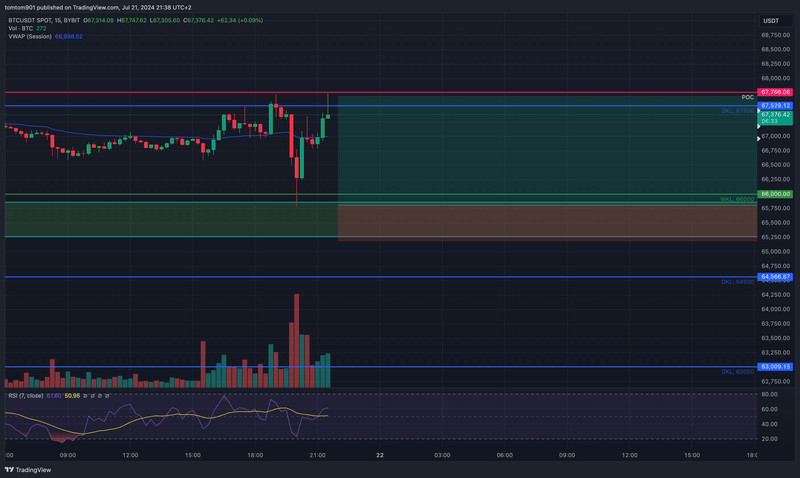Click the blue 64,566.87 price label
This screenshot has height=478, width=800.
click(x=775, y=276)
